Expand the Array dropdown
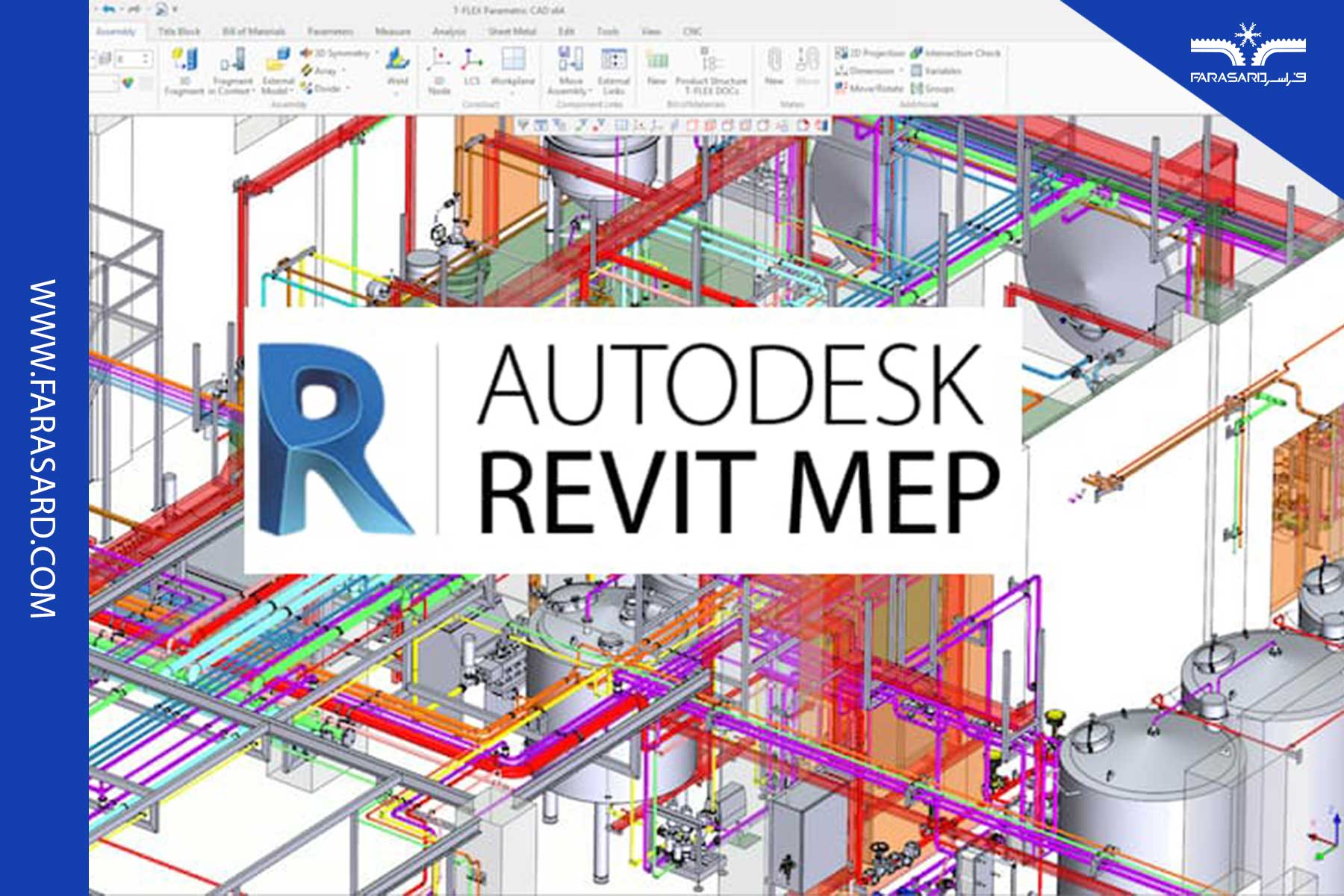The width and height of the screenshot is (1344, 896). [x=343, y=71]
